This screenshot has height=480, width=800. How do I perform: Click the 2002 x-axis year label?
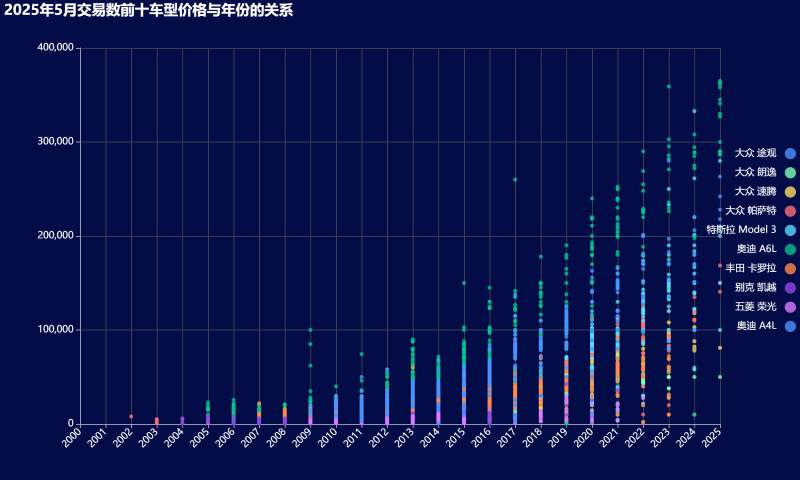123,437
